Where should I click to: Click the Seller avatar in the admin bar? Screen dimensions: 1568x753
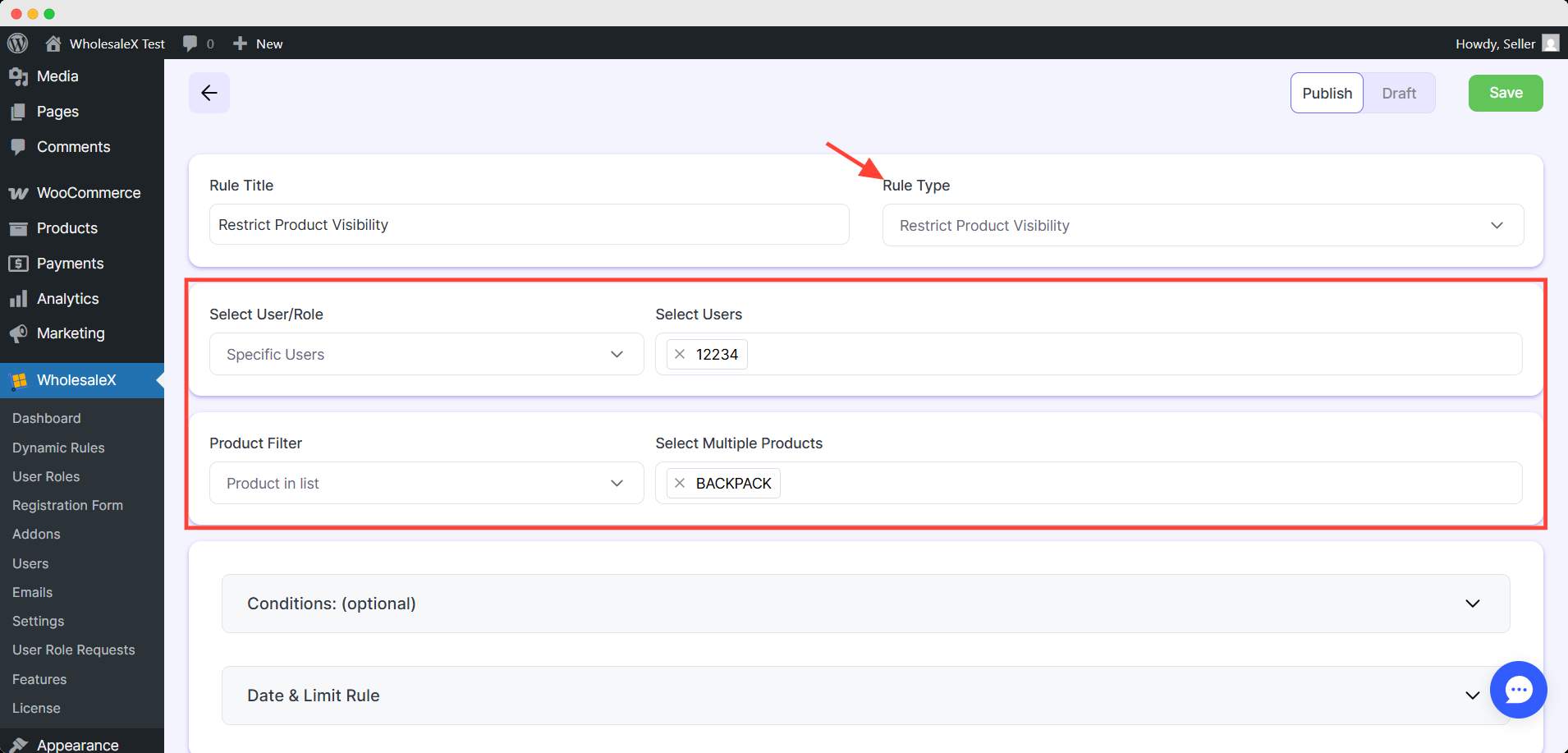click(1551, 44)
